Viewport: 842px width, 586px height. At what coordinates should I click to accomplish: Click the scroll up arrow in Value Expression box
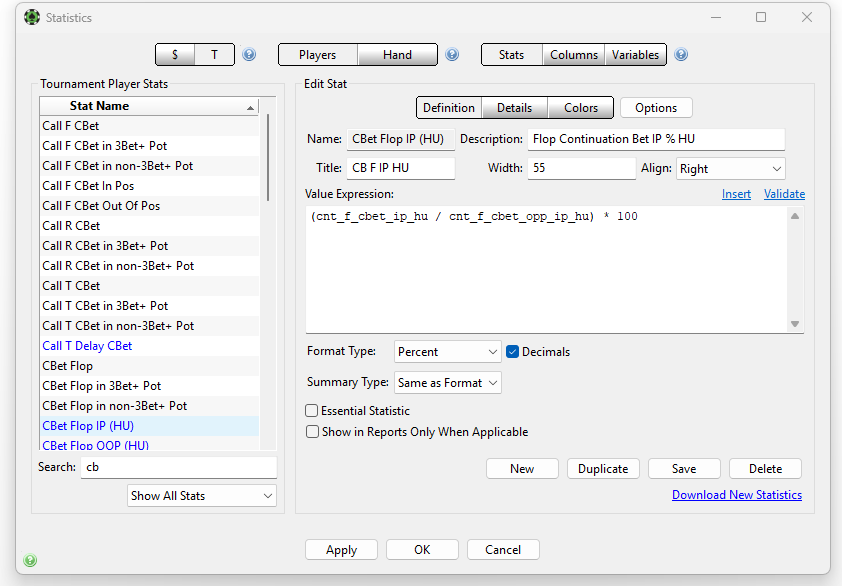coord(795,216)
